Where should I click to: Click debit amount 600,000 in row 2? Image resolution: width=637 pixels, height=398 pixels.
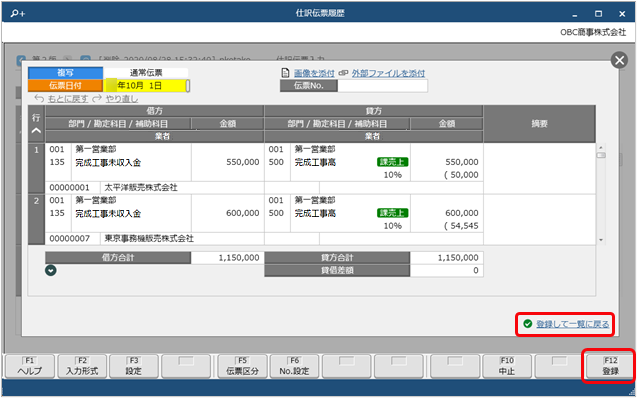243,213
